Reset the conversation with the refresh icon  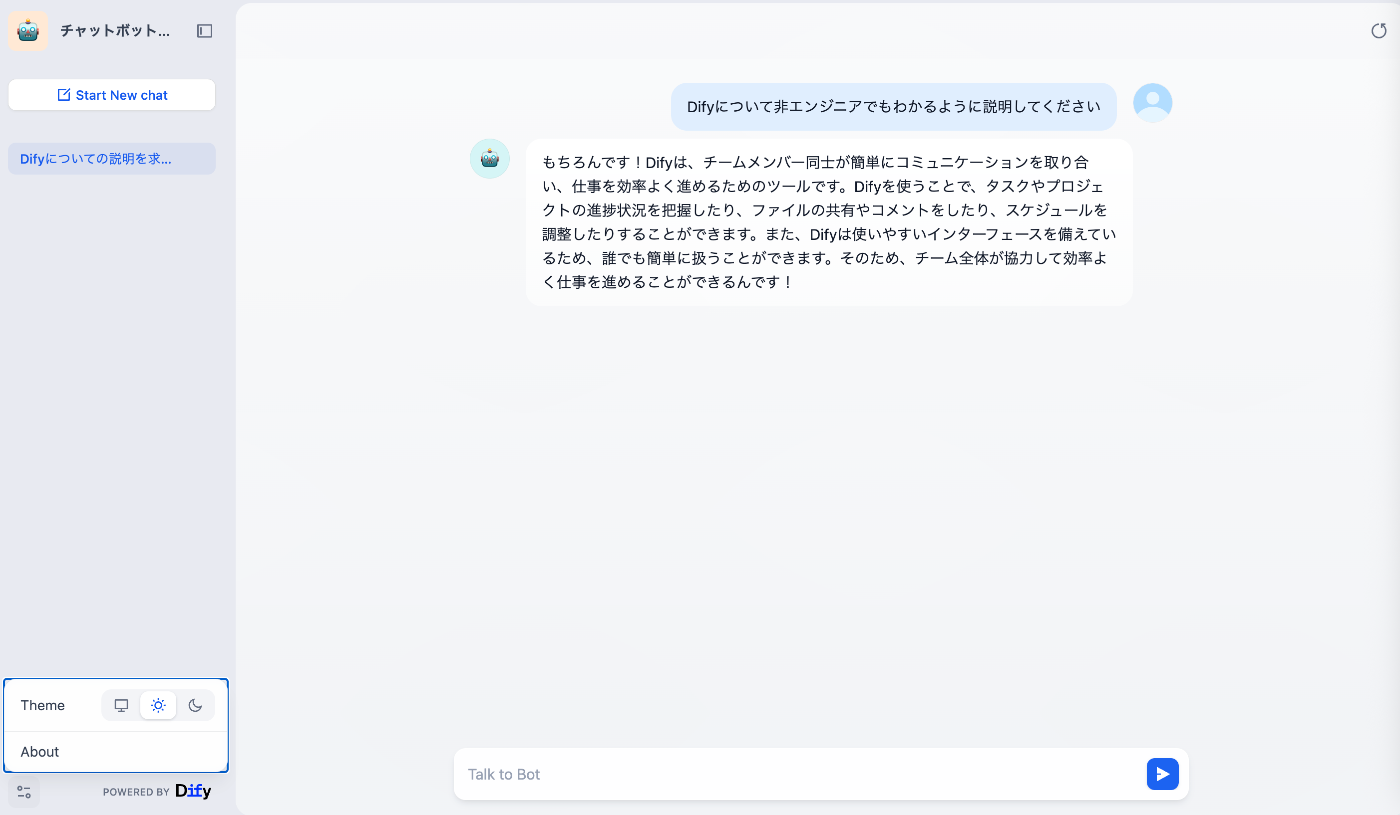tap(1379, 31)
